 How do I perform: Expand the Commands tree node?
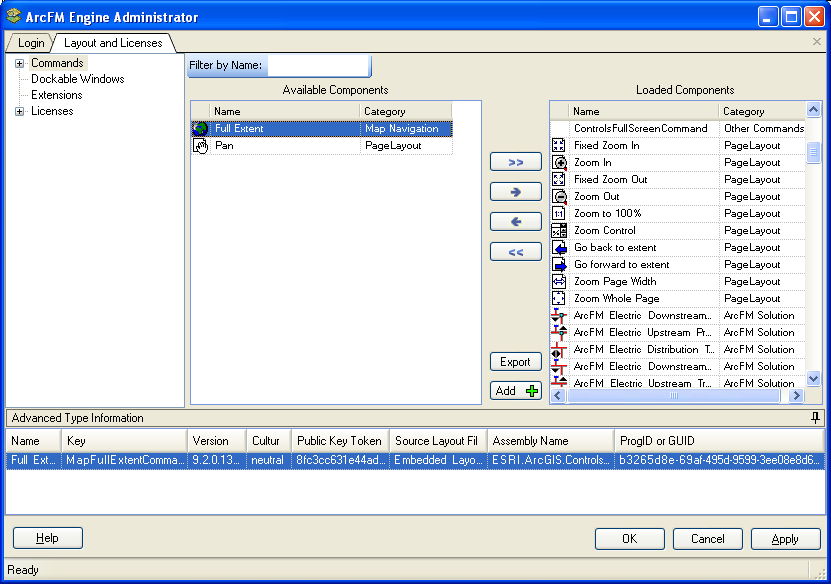pos(20,64)
